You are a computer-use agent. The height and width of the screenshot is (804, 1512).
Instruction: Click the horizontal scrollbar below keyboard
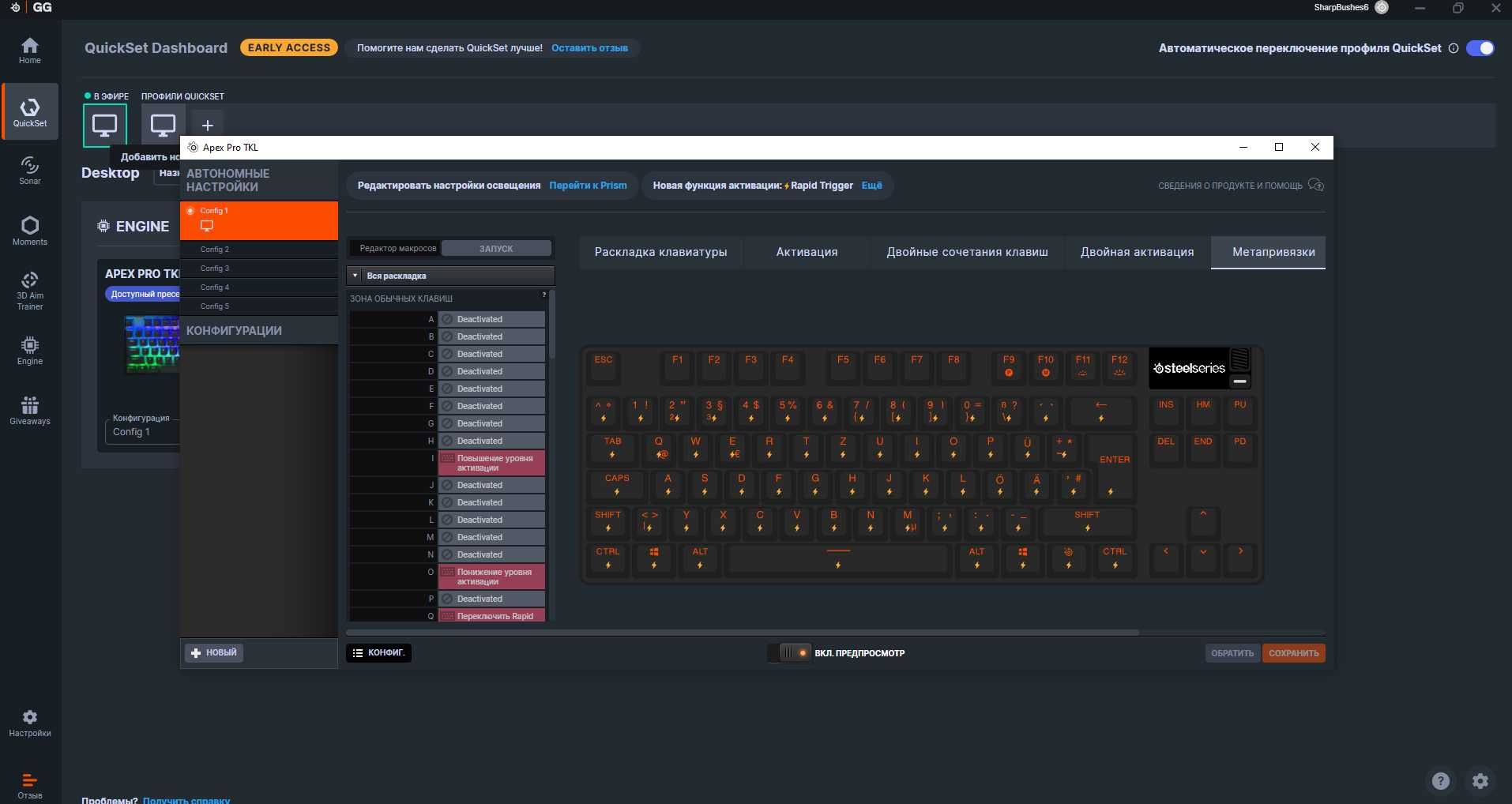[743, 632]
